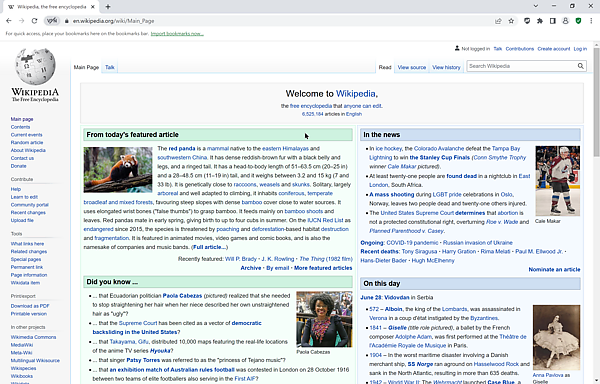This screenshot has width=600, height=384.
Task: Open Random article in sidebar
Action: (27, 143)
